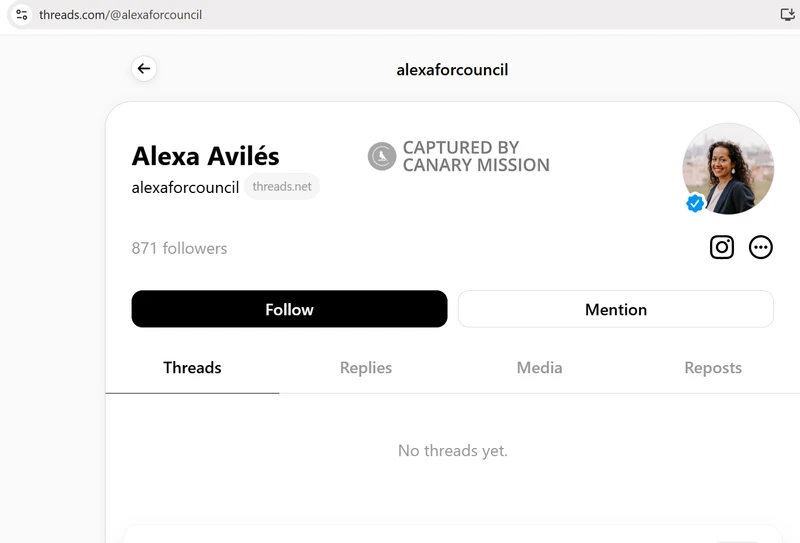Image resolution: width=800 pixels, height=543 pixels.
Task: Click the Captured by Canary Mission text
Action: coord(476,156)
